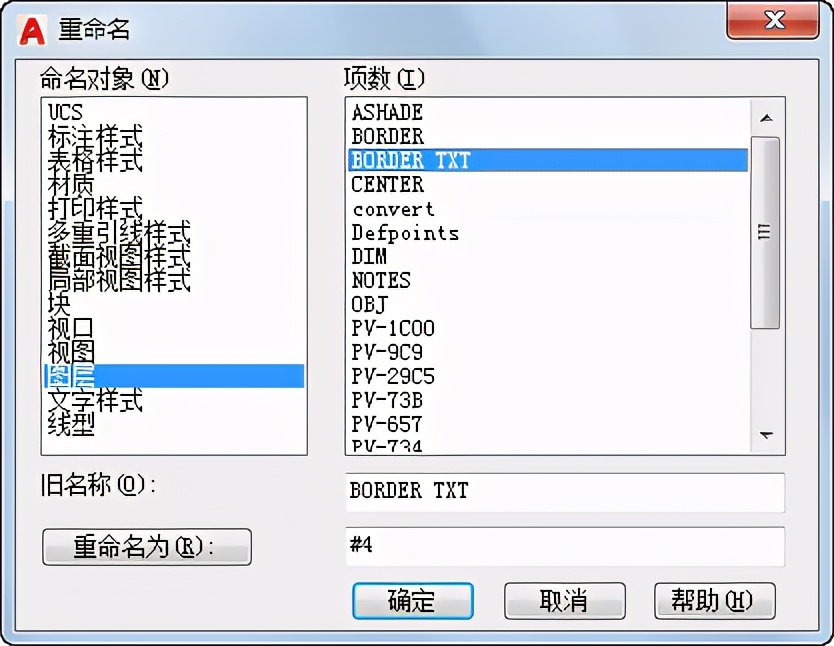The height and width of the screenshot is (646, 834).
Task: Select 表格样式 in named objects list
Action: (x=174, y=160)
